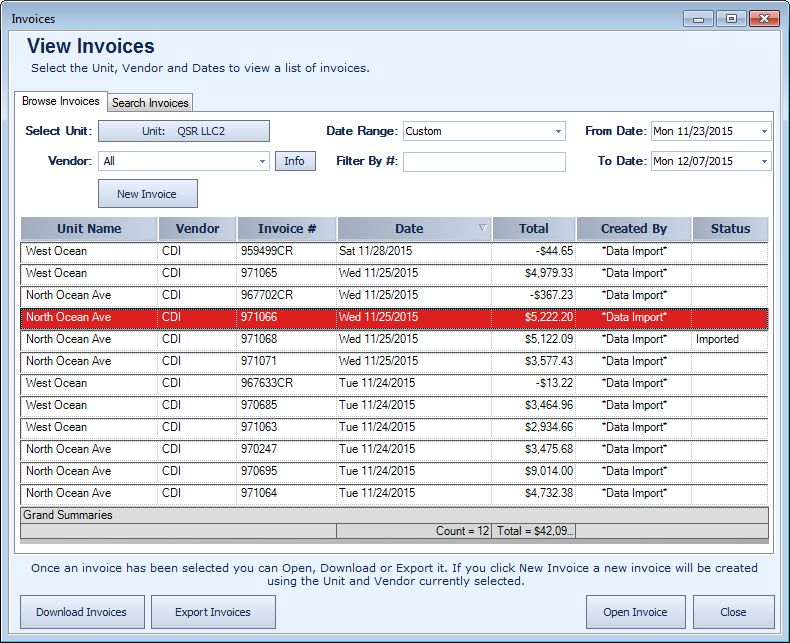Click Download Invoices button

pos(82,612)
